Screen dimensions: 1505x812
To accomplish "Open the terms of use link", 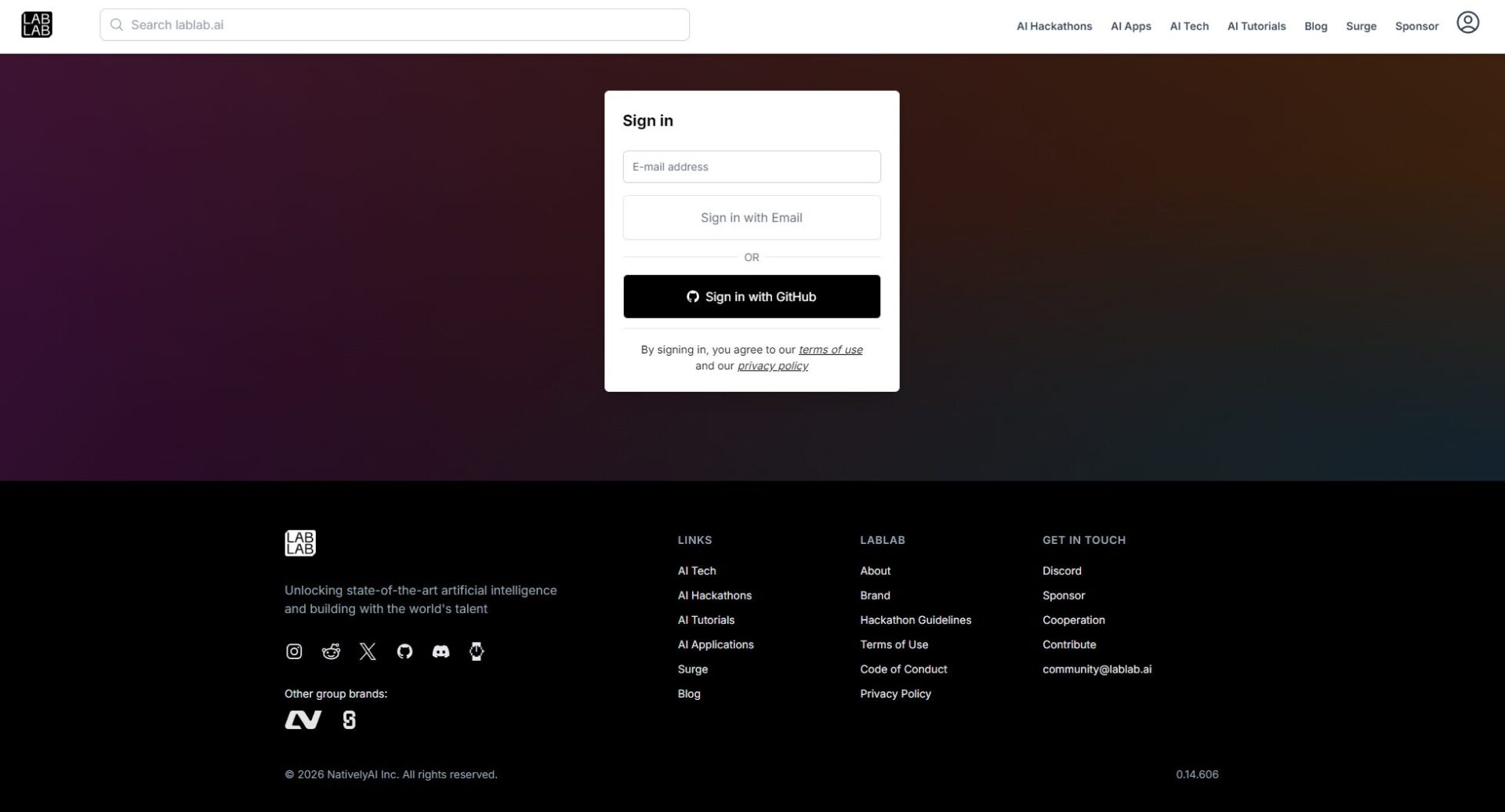I will pos(830,350).
